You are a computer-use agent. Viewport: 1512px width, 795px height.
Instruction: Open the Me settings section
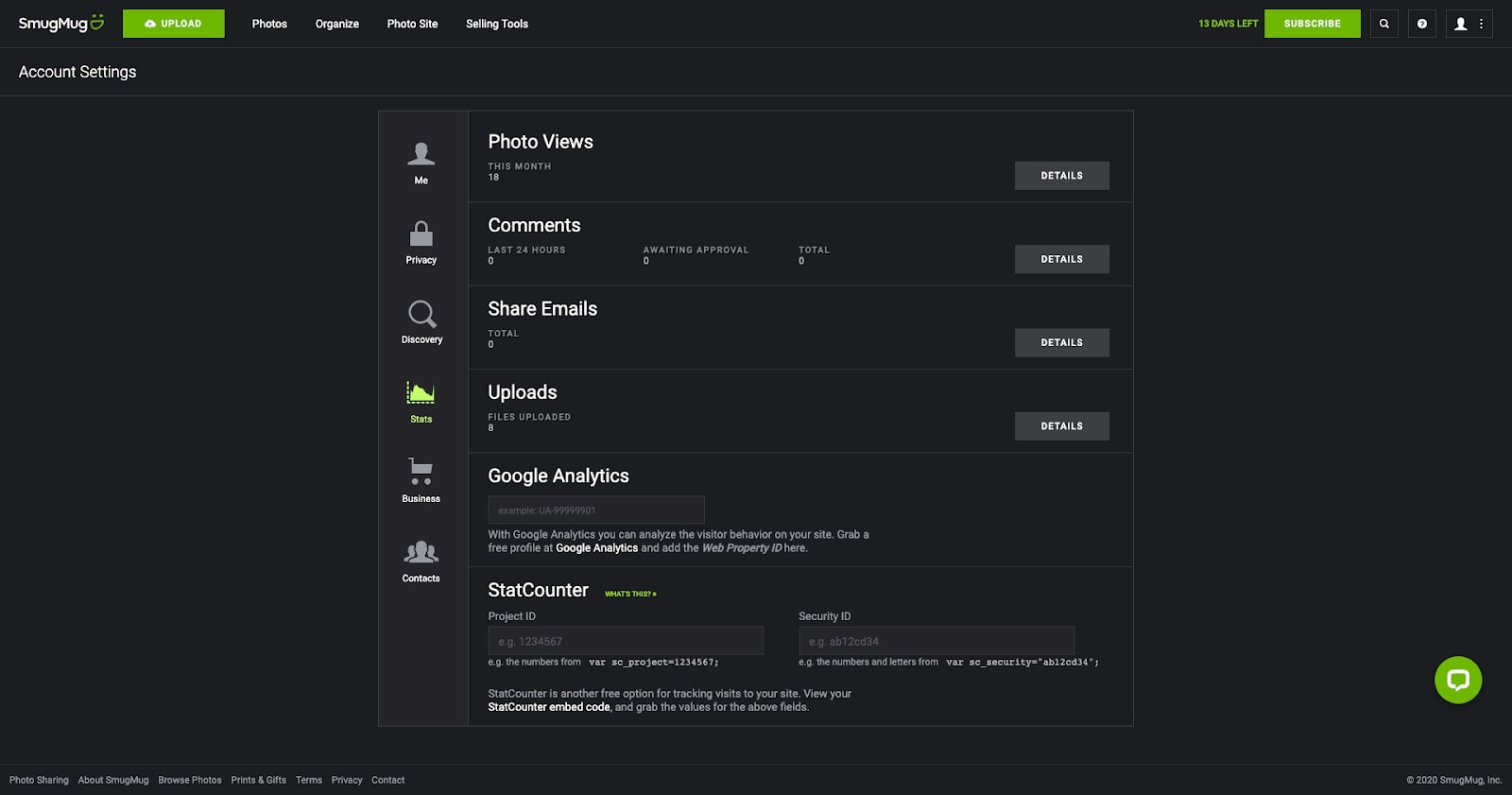(x=421, y=164)
